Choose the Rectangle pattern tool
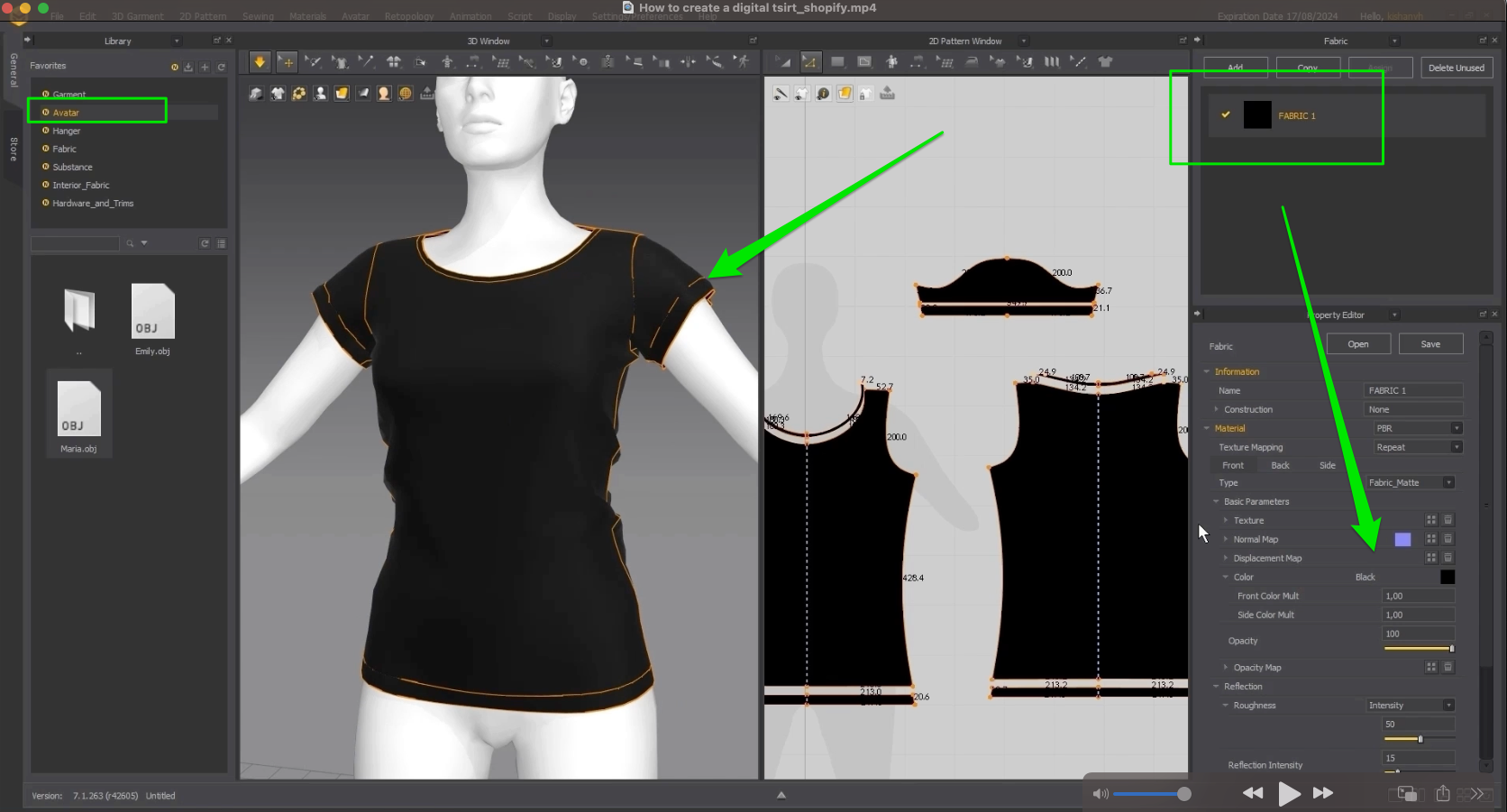Viewport: 1507px width, 812px height. (837, 62)
